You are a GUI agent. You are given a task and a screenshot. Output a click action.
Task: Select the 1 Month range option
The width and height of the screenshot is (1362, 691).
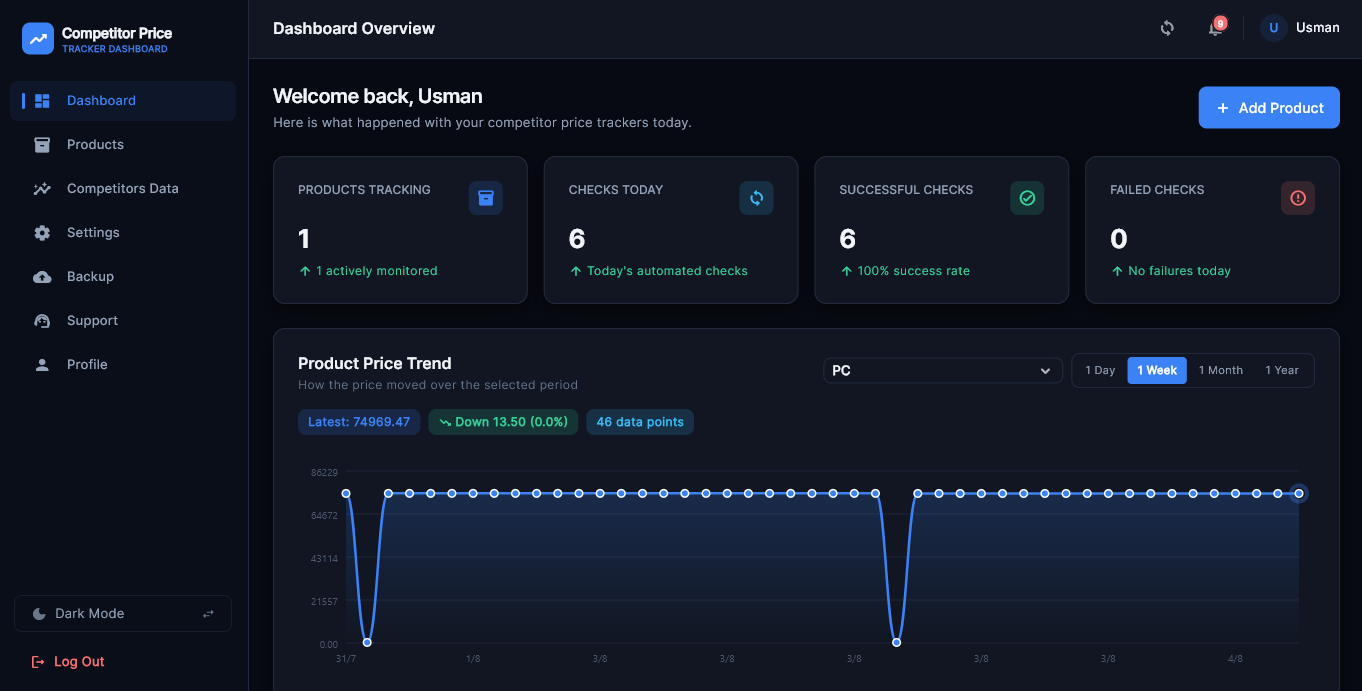pyautogui.click(x=1221, y=370)
